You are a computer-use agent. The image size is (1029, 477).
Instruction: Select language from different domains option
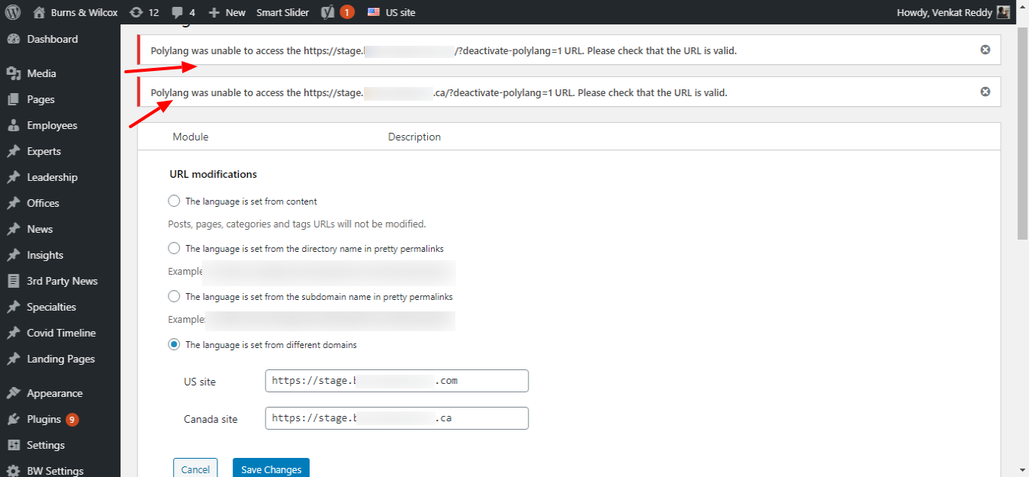(x=174, y=344)
